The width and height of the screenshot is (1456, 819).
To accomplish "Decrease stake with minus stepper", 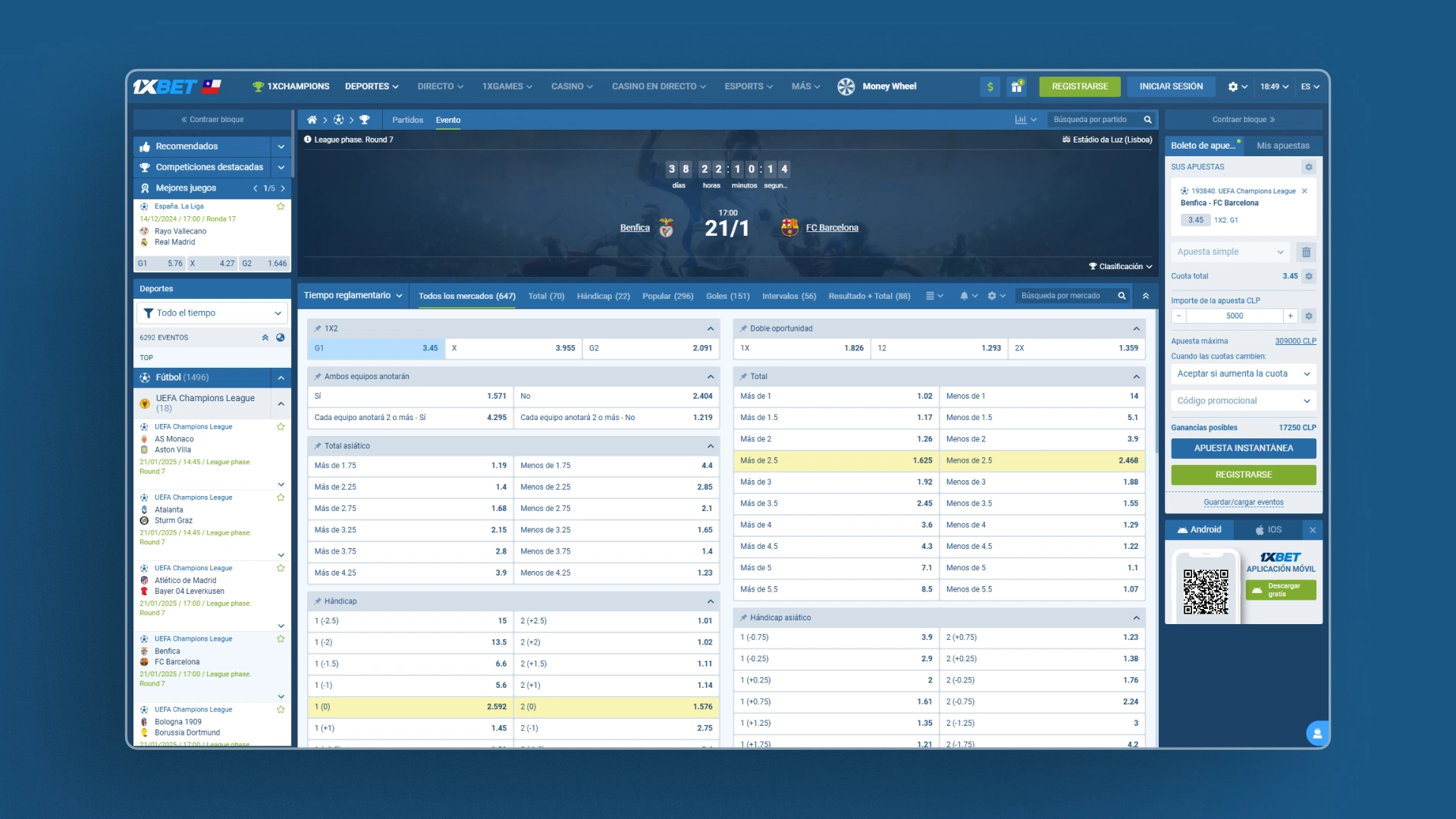I will pos(1178,315).
